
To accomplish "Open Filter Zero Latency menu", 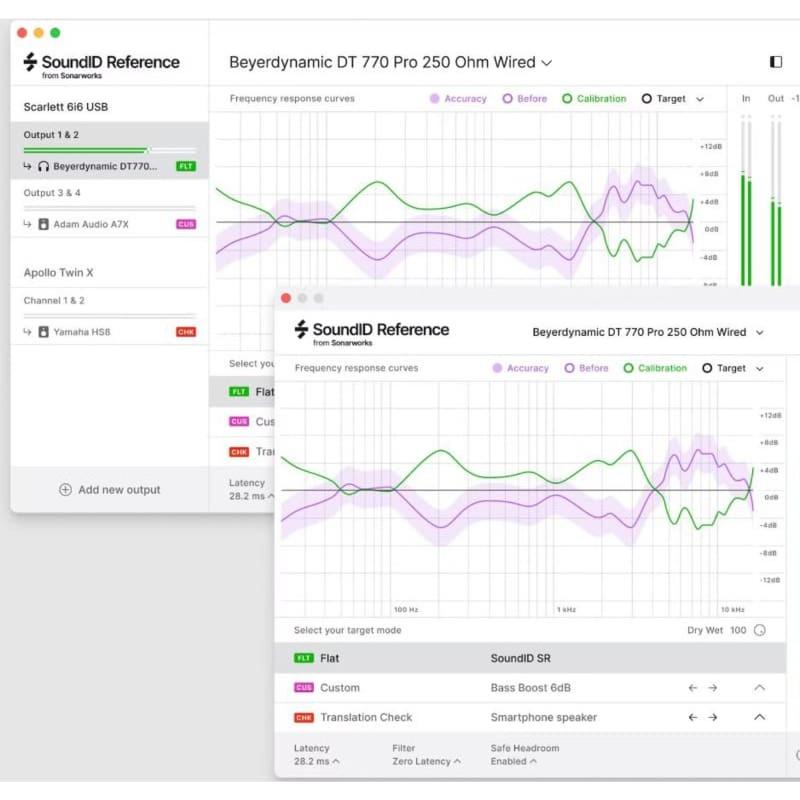I will tap(426, 755).
